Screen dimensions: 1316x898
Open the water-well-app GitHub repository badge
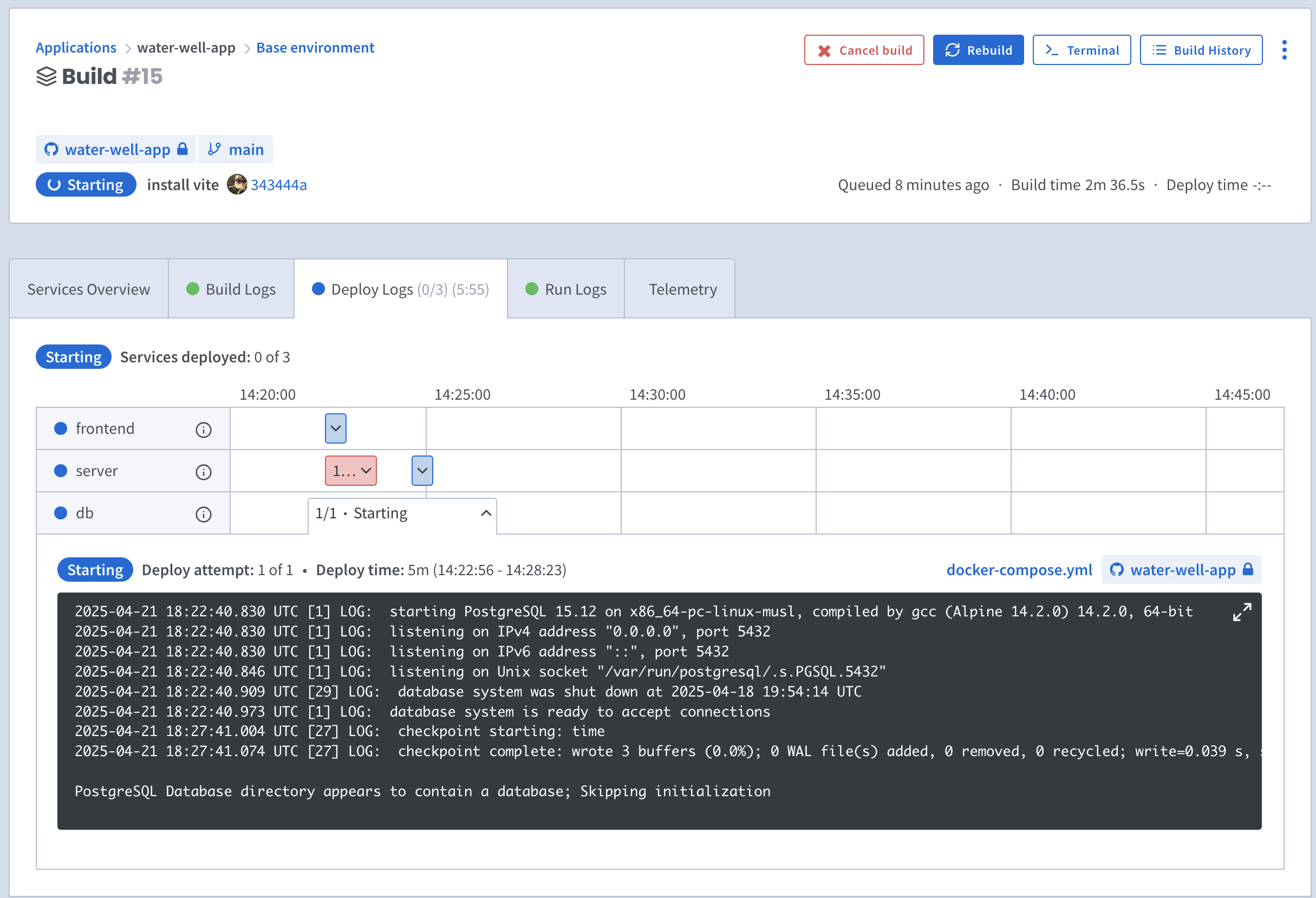[116, 149]
